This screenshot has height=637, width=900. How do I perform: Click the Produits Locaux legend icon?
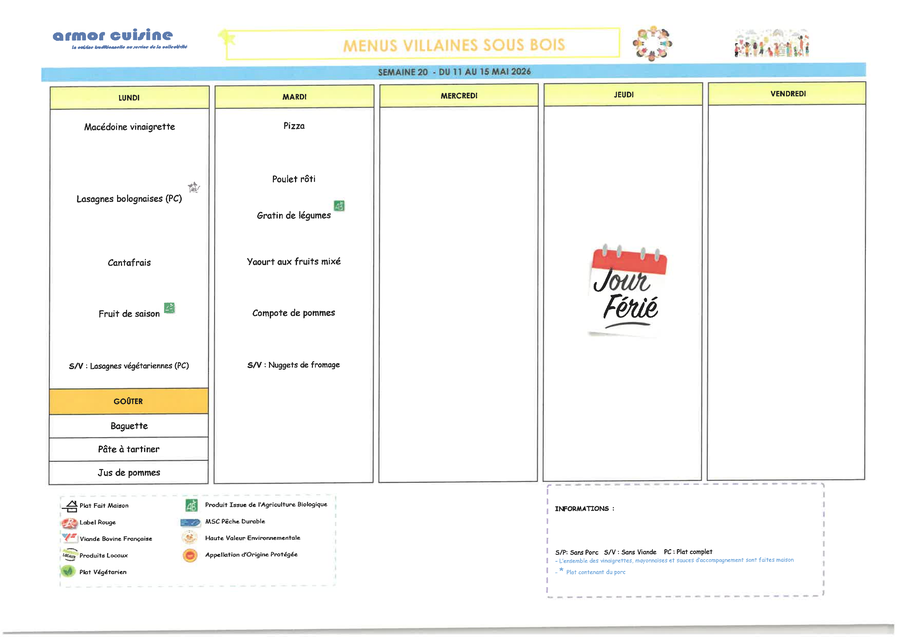[69, 554]
